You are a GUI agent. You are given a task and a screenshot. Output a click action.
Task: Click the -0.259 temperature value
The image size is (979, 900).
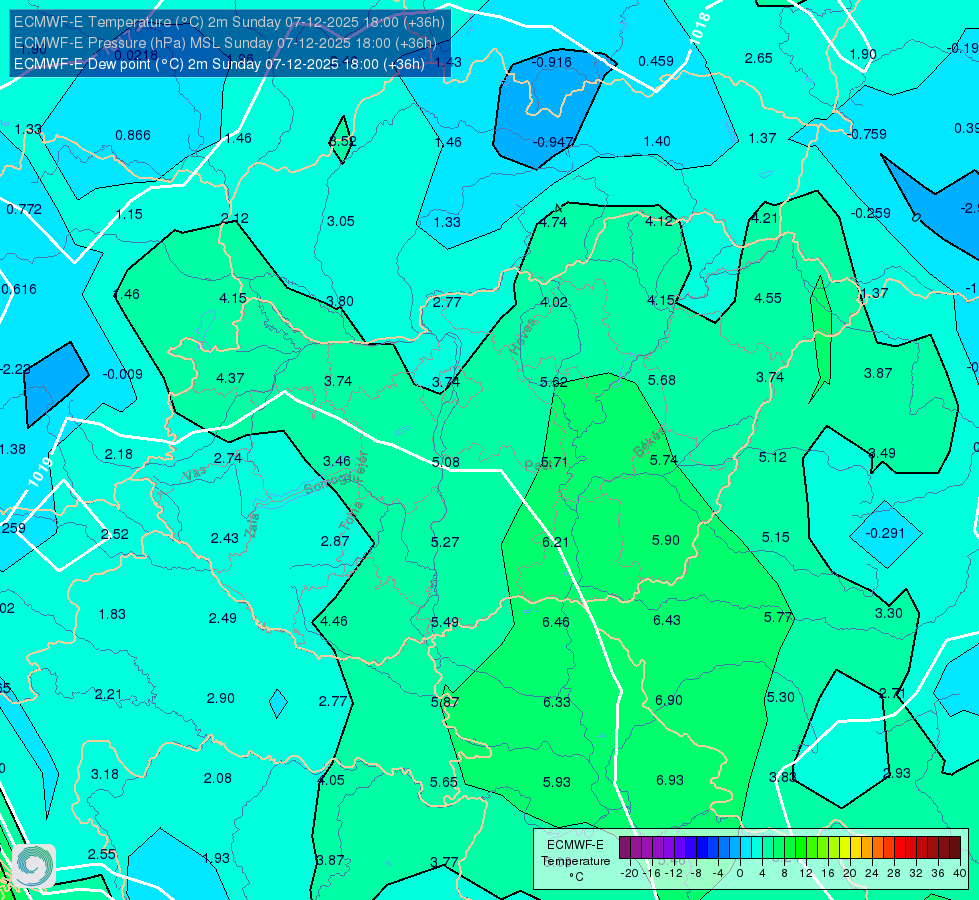870,214
